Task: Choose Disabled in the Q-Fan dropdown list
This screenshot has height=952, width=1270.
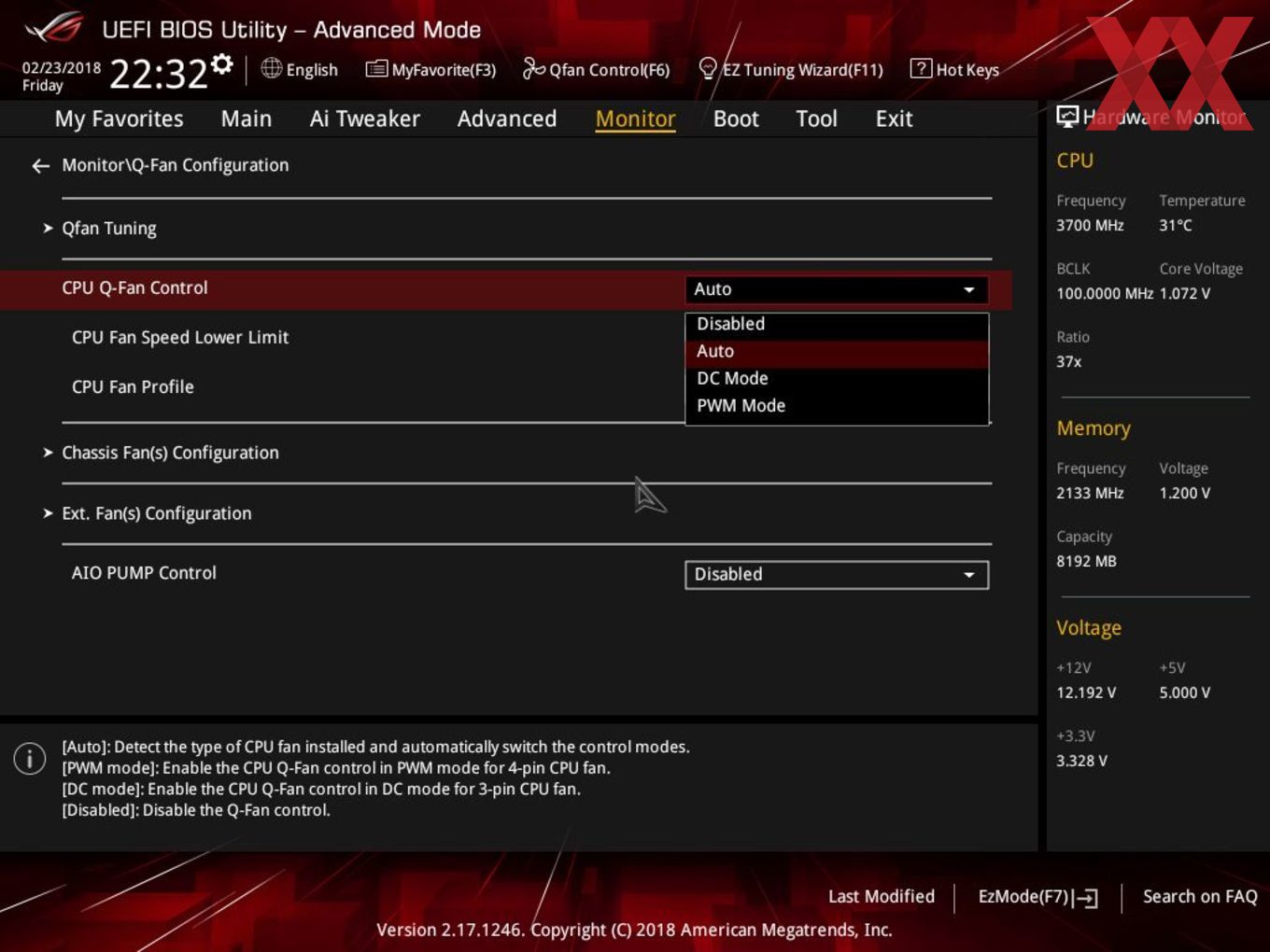Action: tap(837, 324)
